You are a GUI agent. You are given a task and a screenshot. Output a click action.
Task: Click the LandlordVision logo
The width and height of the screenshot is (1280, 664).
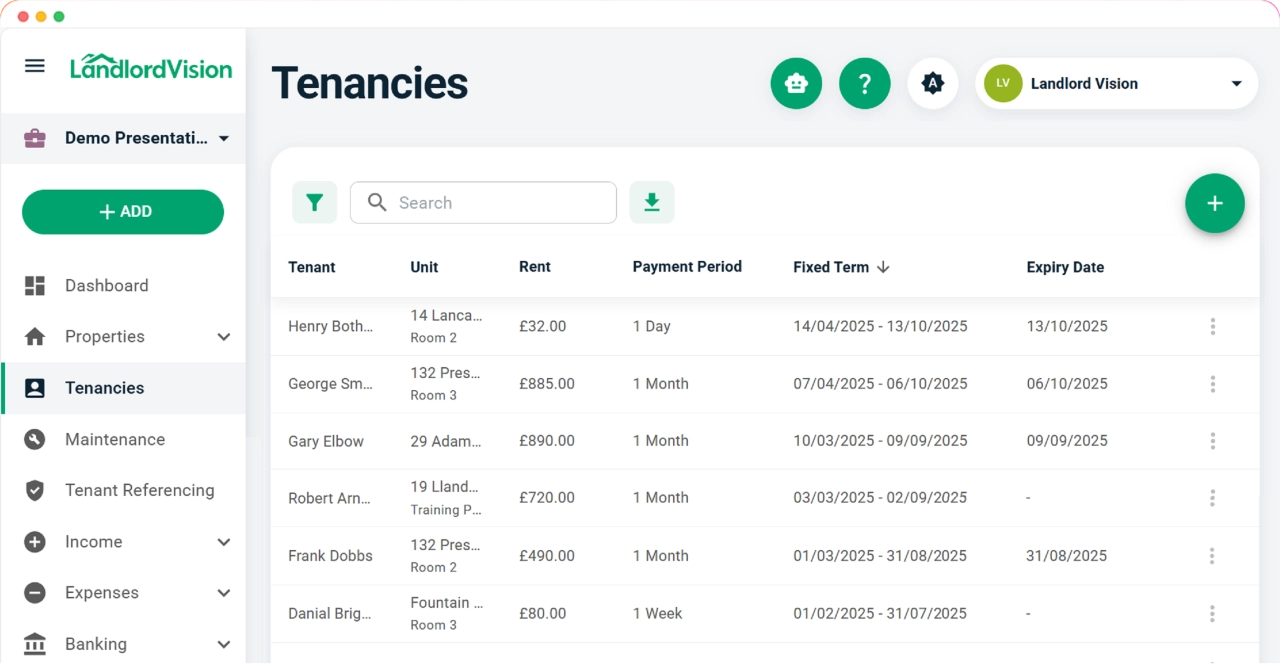point(152,68)
